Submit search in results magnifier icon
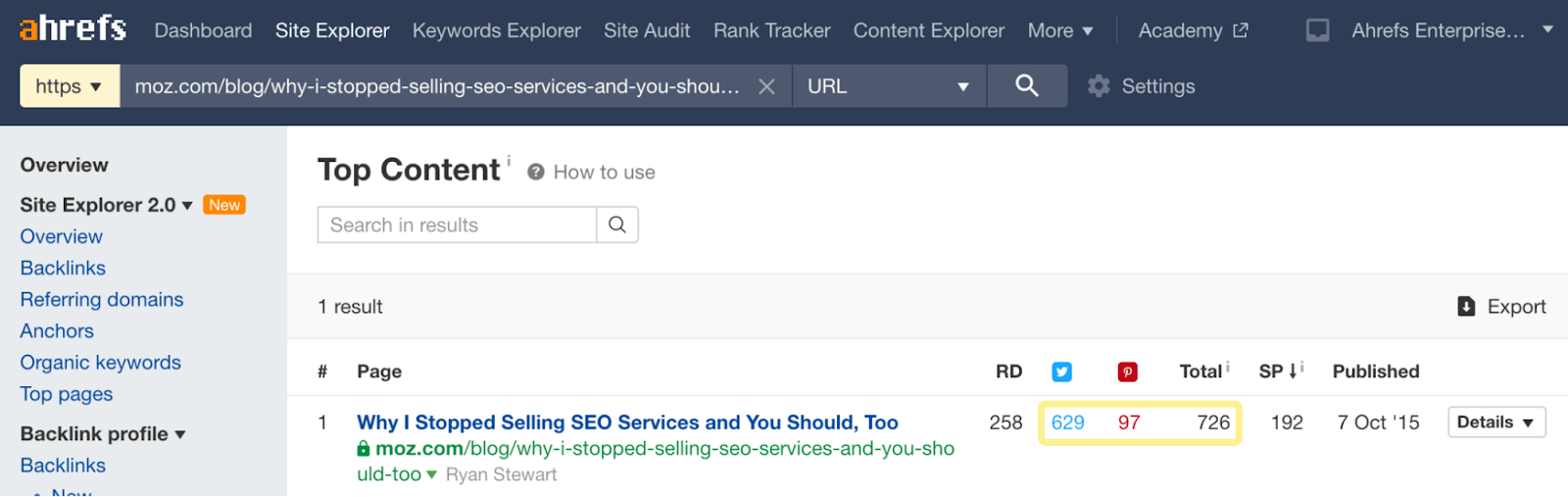Image resolution: width=1568 pixels, height=497 pixels. pyautogui.click(x=617, y=224)
